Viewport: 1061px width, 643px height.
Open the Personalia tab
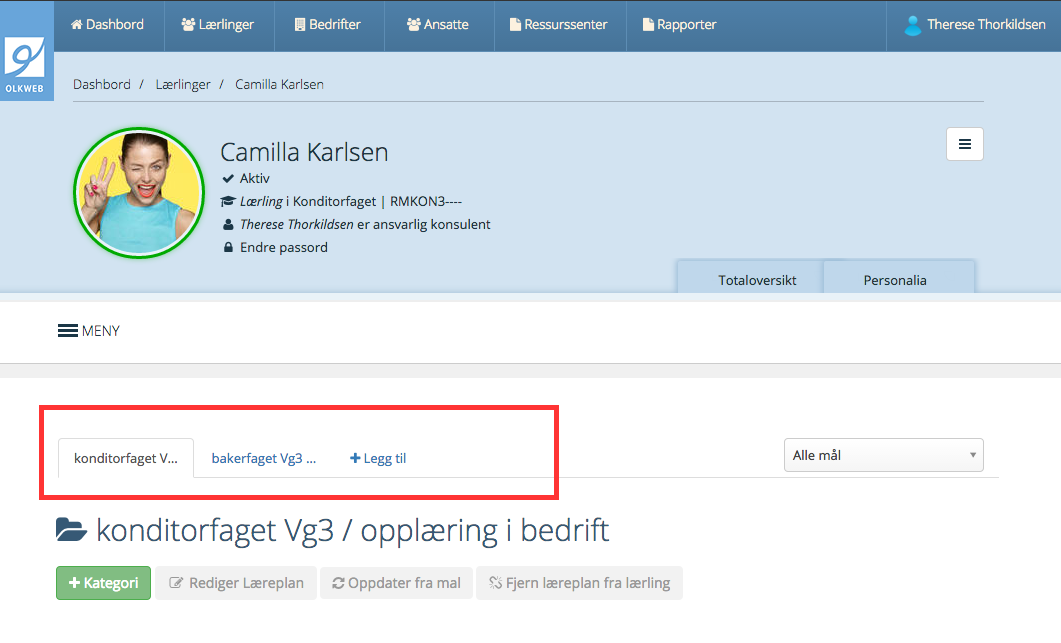894,280
